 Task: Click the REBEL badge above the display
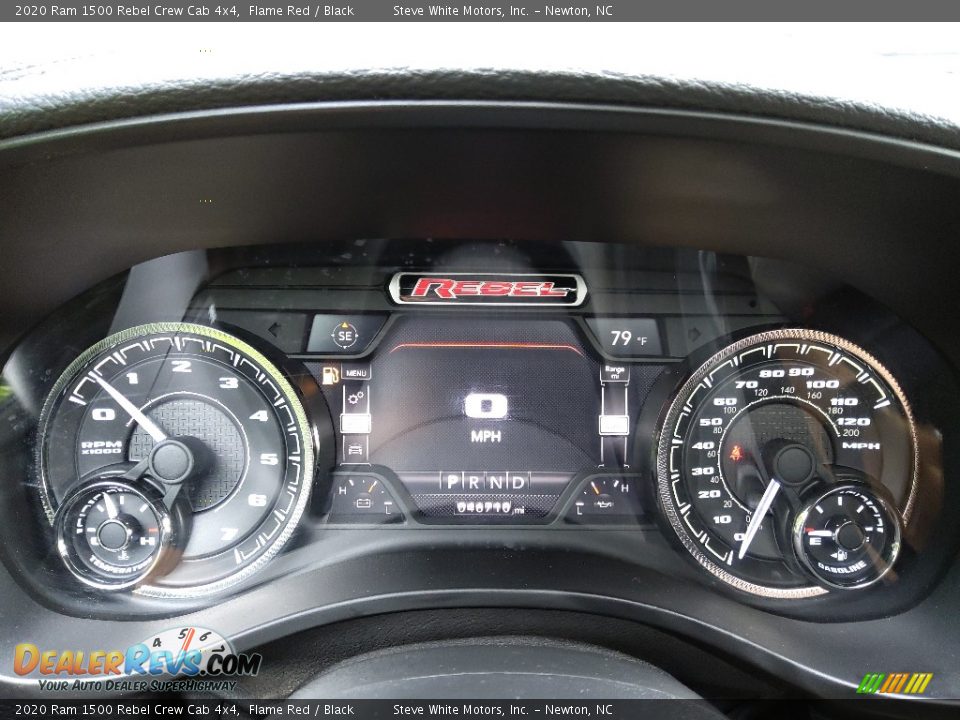pyautogui.click(x=487, y=290)
